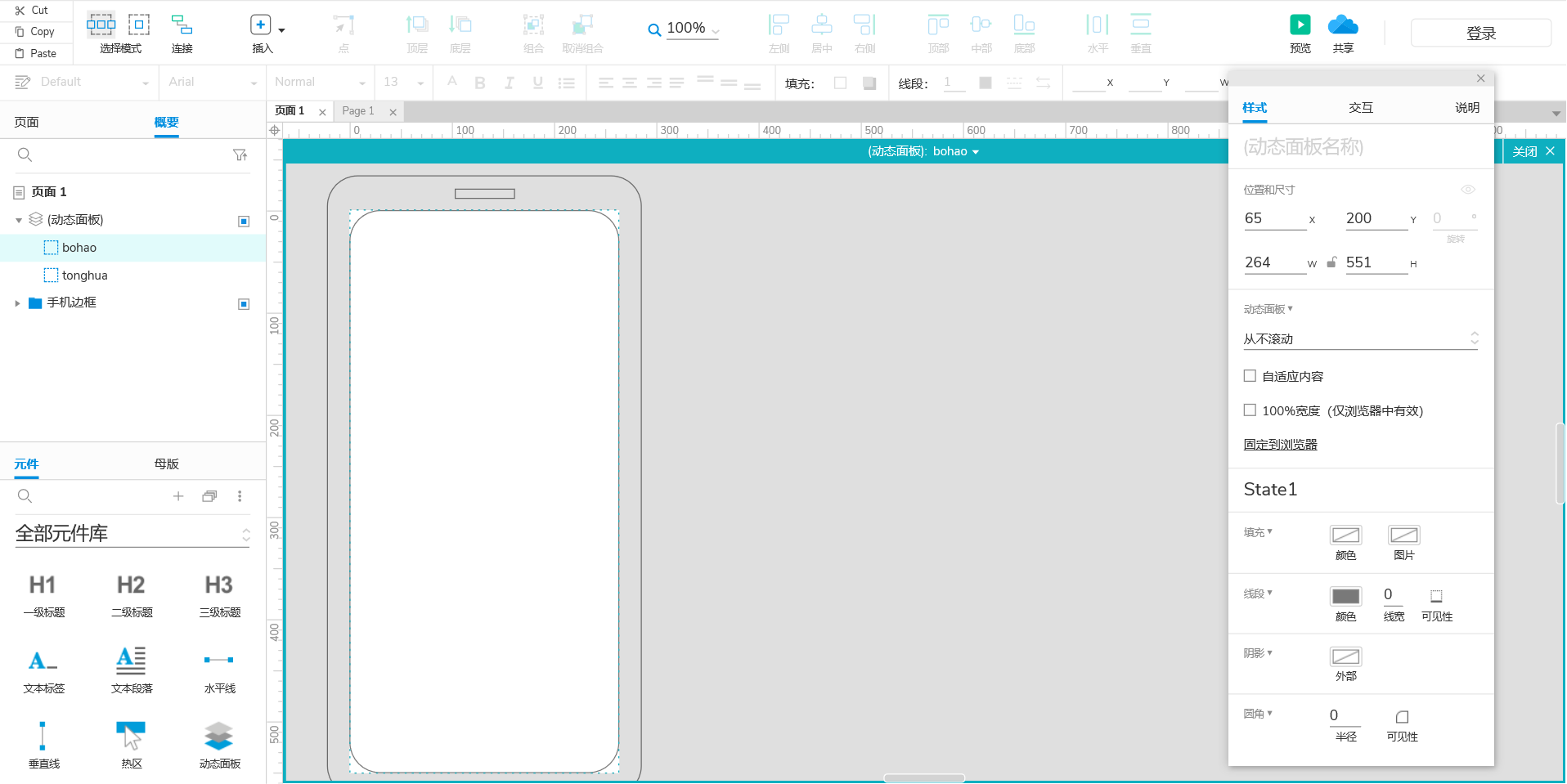Toggle bold text formatting
Image resolution: width=1567 pixels, height=784 pixels.
[x=480, y=83]
